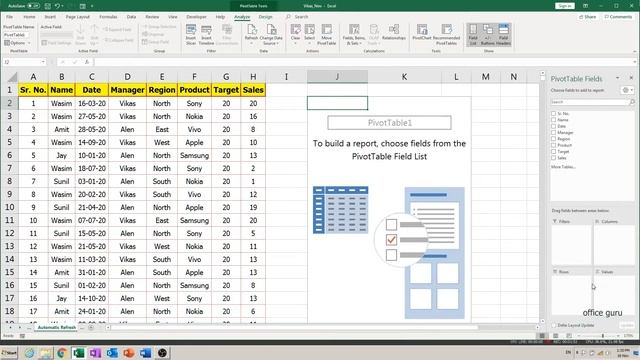Switch to the Insert tab
Screen dimensions: 640x360
tap(50, 17)
